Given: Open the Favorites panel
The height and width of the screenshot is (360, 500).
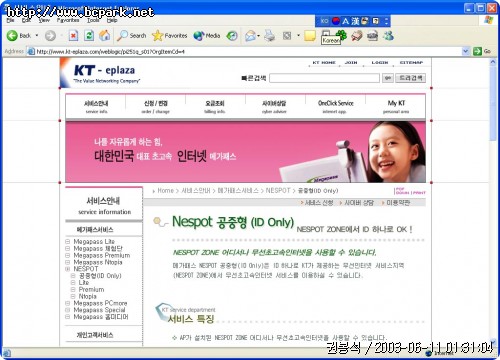Looking at the screenshot, I should pyautogui.click(x=170, y=35).
